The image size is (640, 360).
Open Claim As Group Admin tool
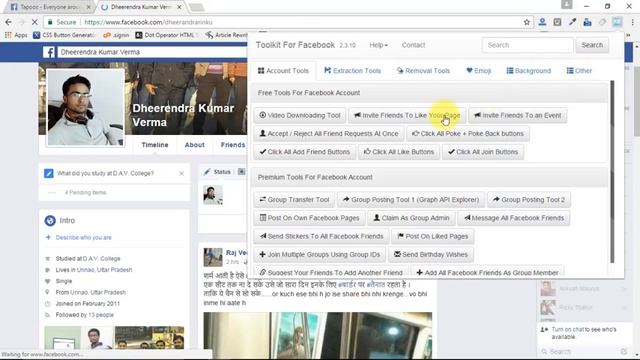411,218
